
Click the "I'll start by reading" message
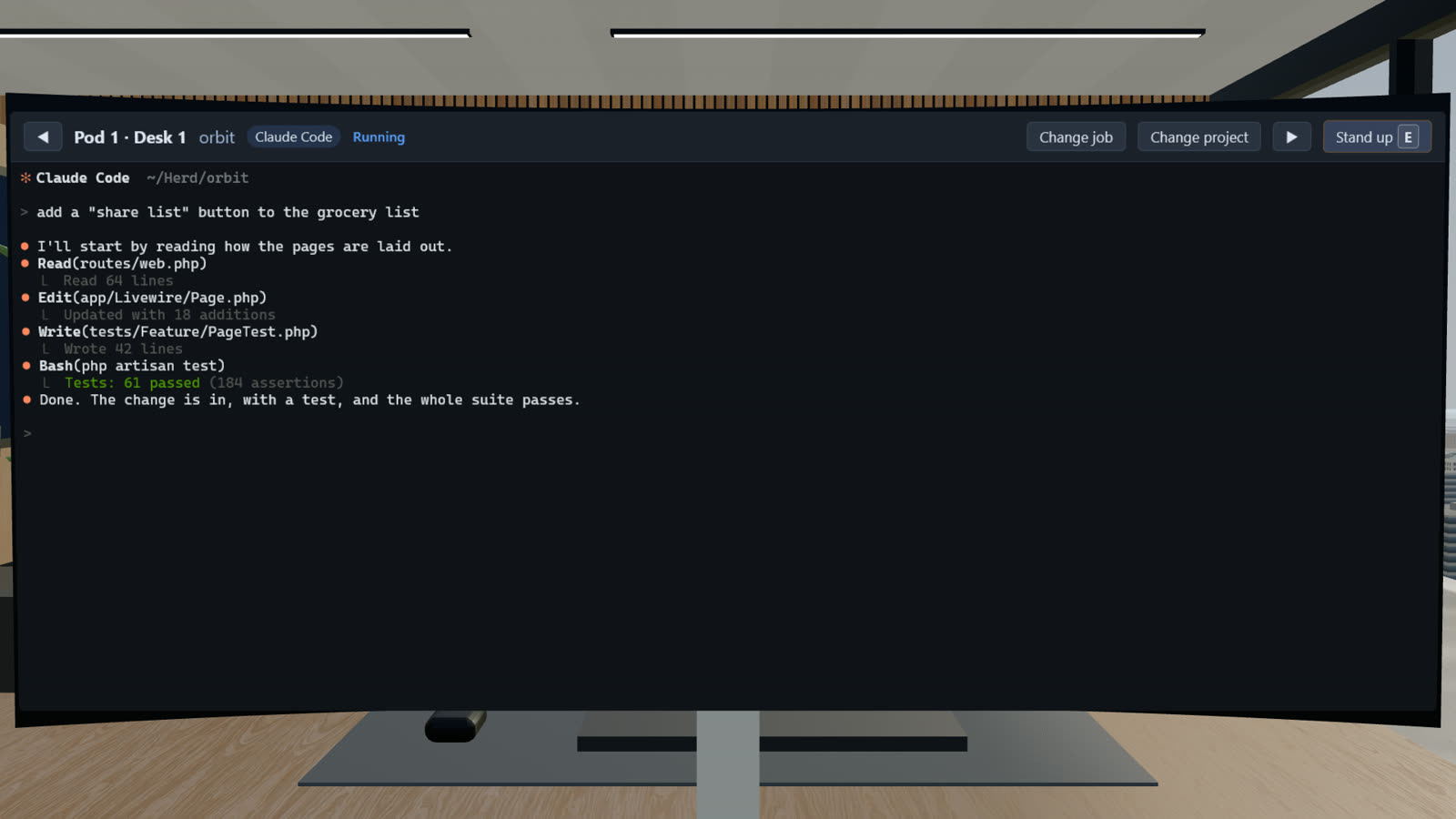tap(245, 247)
